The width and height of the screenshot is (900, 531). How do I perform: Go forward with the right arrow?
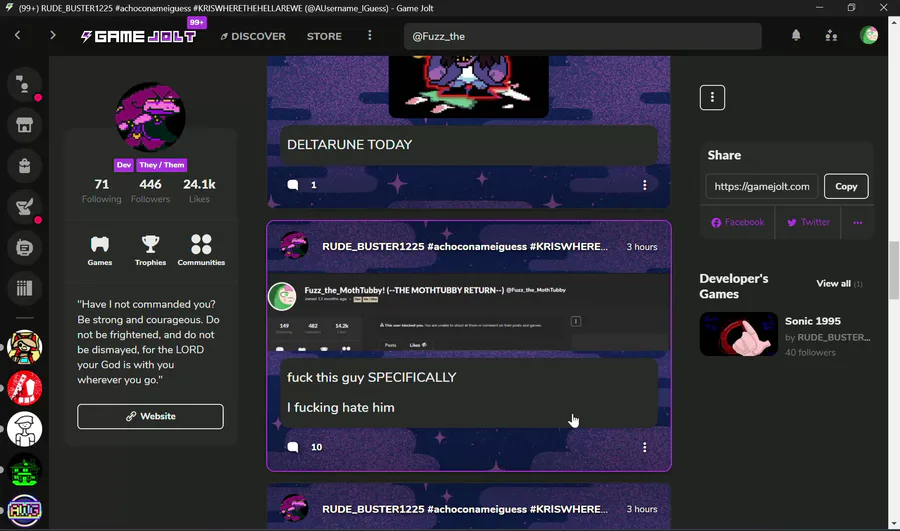53,36
